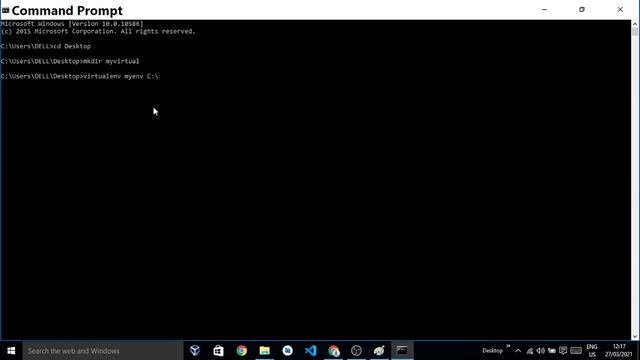The image size is (640, 360).
Task: Open the Desktop toolbar on the taskbar
Action: click(x=492, y=351)
